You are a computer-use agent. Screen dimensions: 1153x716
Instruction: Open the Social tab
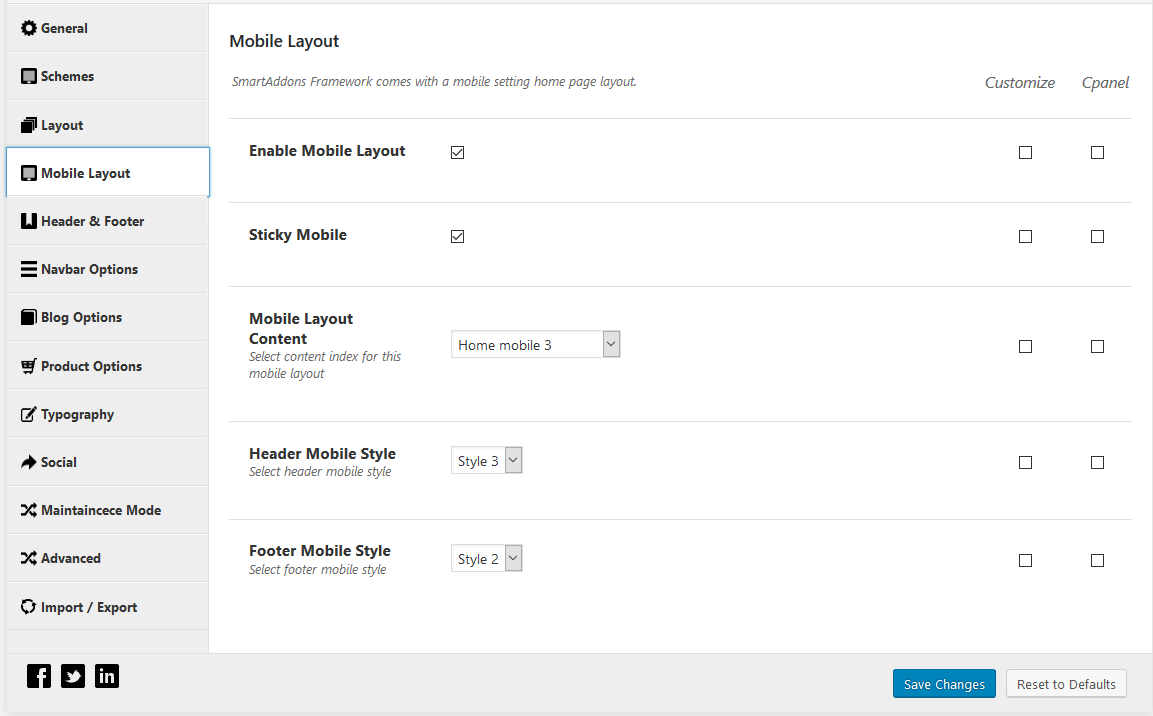pyautogui.click(x=107, y=462)
